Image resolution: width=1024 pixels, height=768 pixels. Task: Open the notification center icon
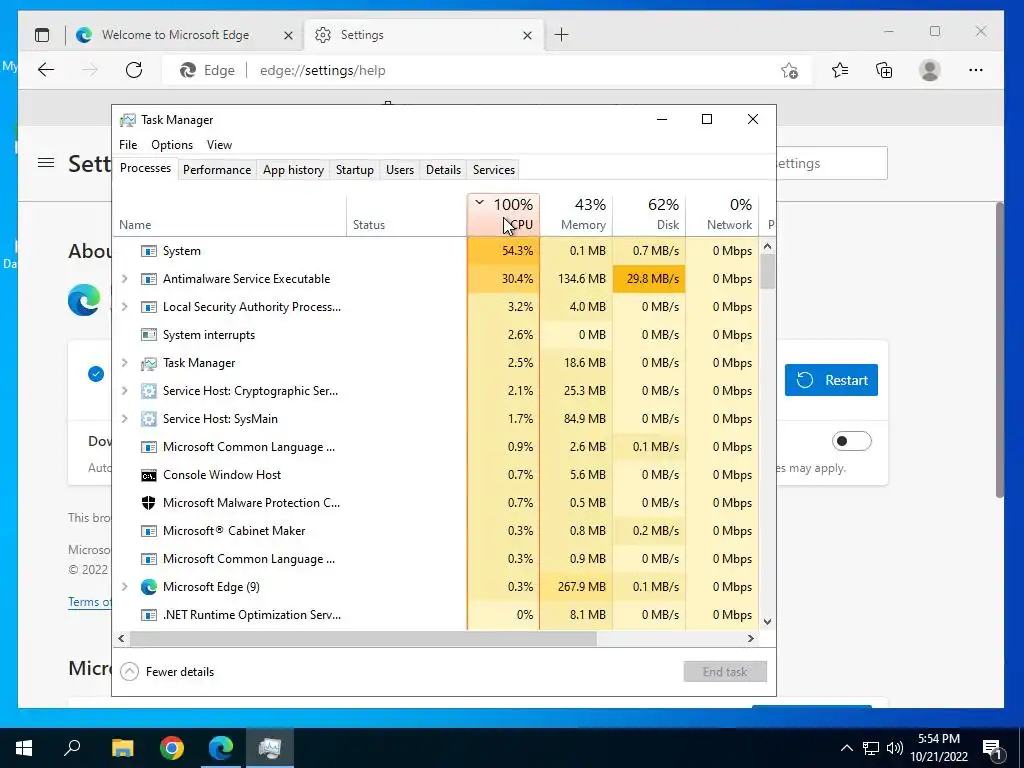[x=992, y=748]
